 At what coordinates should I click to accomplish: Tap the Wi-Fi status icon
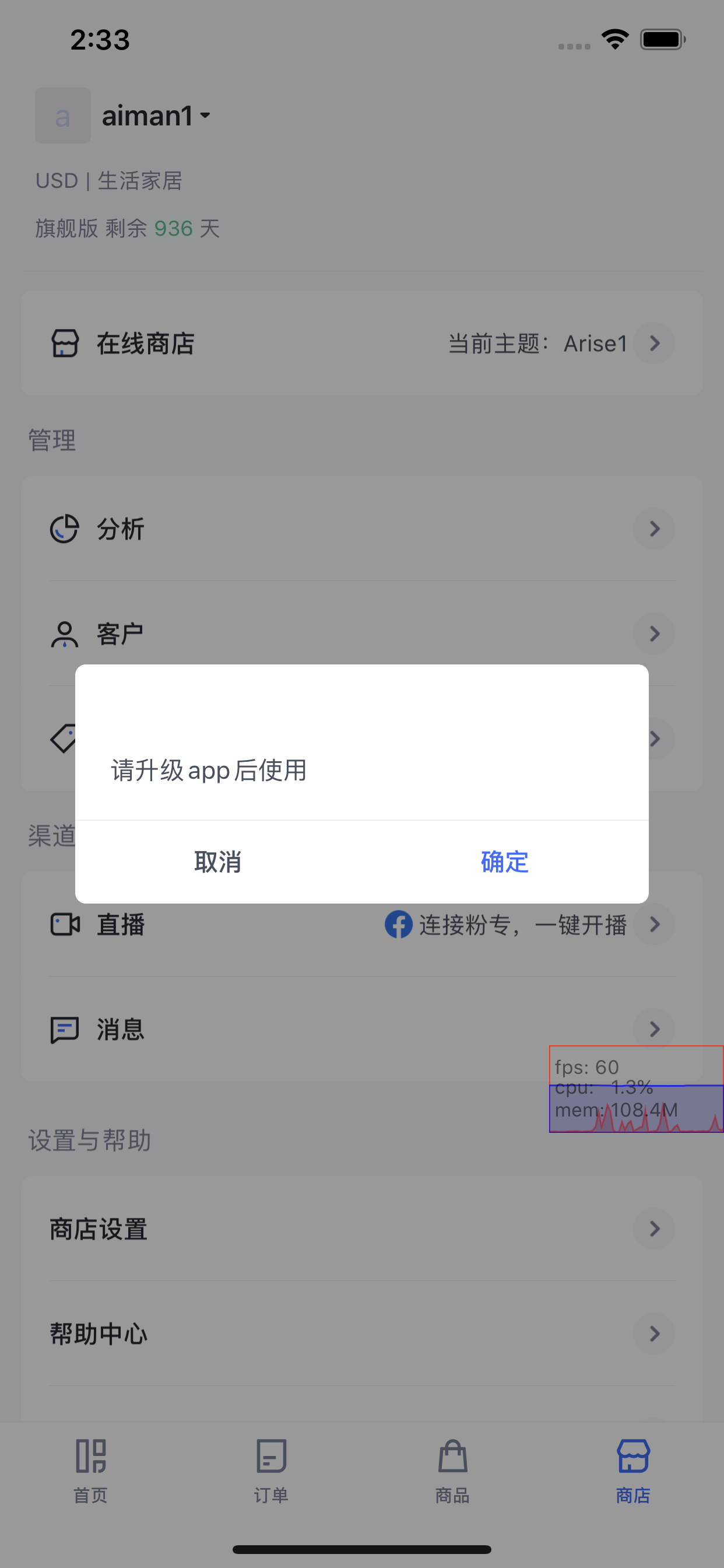615,40
